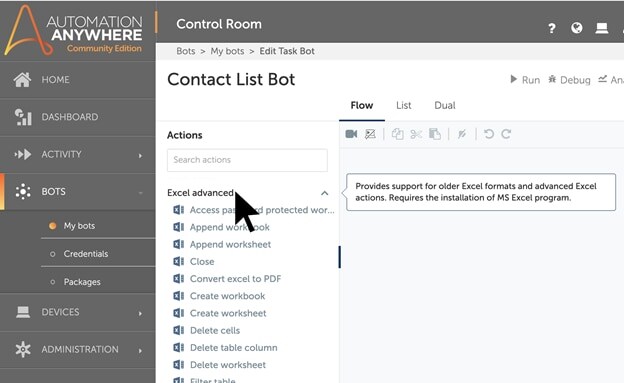Click the Run button
This screenshot has width=624, height=383.
click(525, 80)
